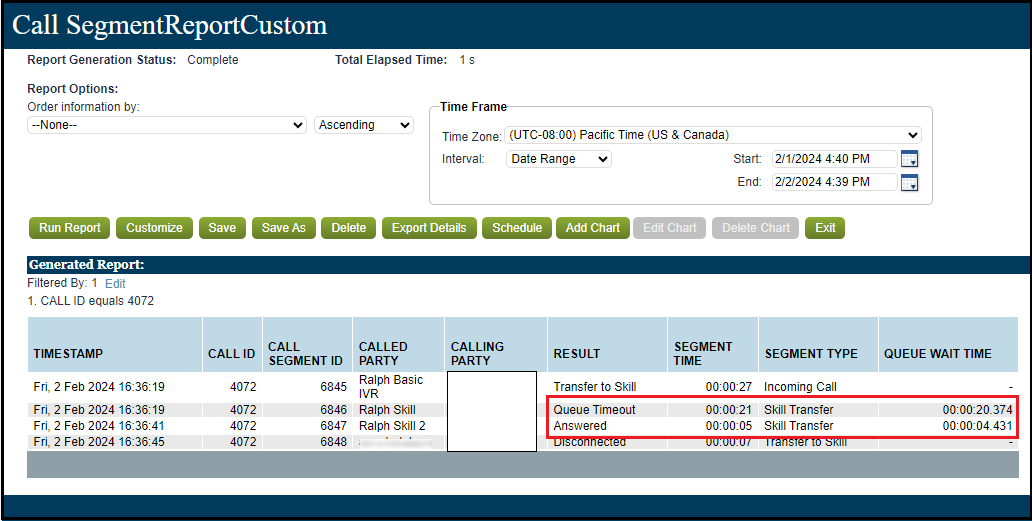Expand the Order information by dropdown
Screen dimensions: 1032x521
(x=167, y=125)
